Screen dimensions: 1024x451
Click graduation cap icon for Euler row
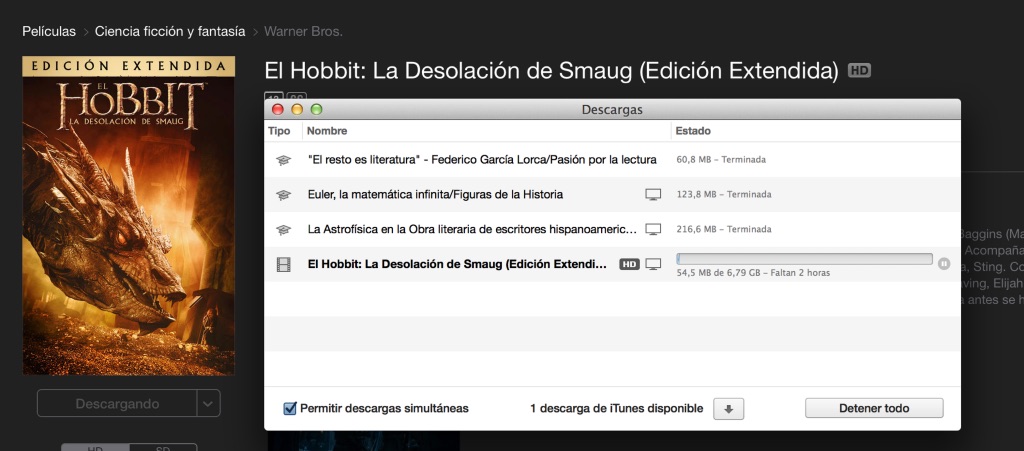click(283, 194)
